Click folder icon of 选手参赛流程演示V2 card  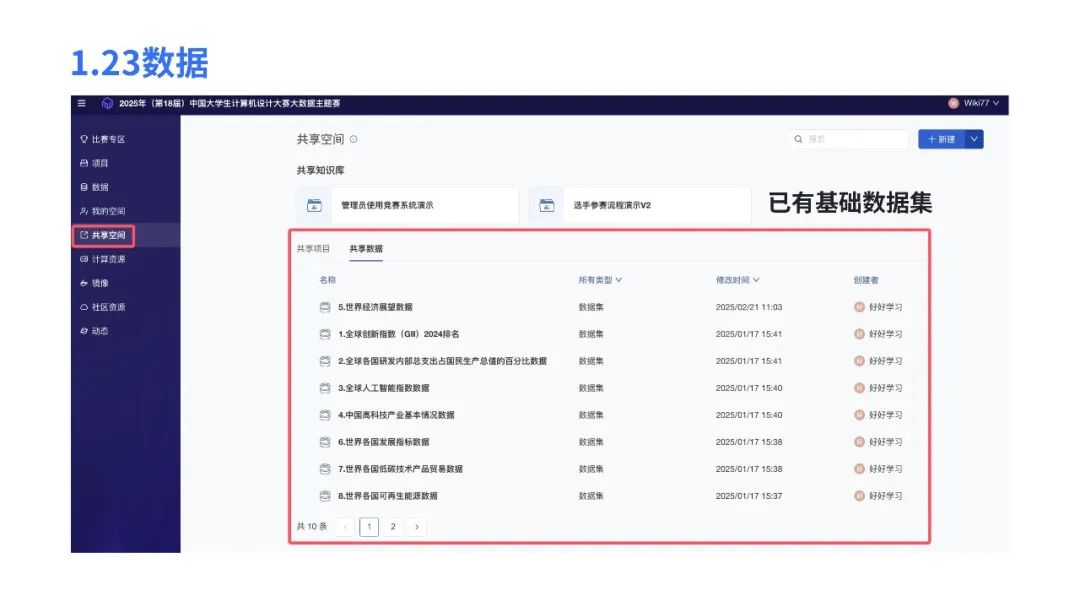click(x=547, y=205)
